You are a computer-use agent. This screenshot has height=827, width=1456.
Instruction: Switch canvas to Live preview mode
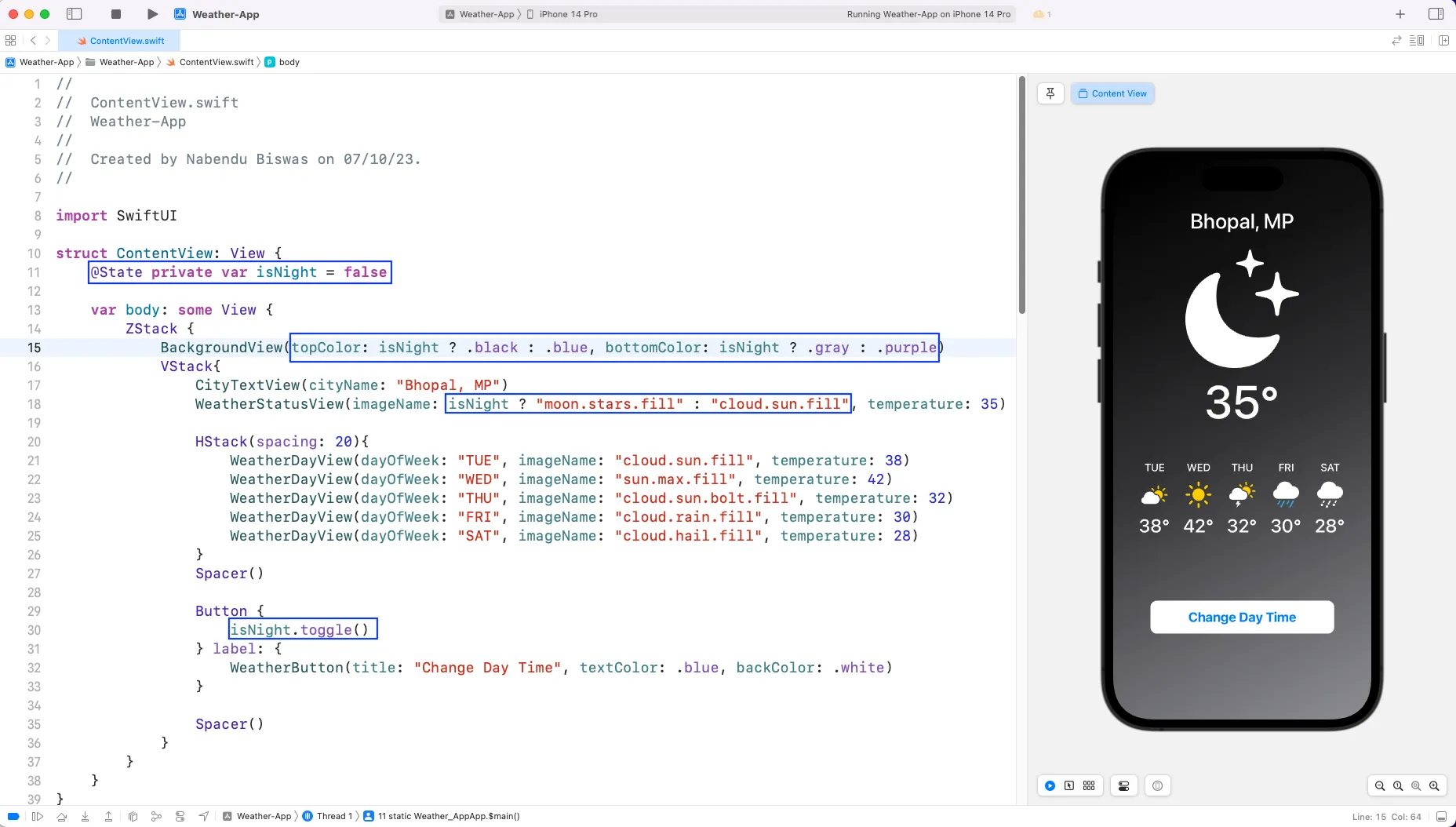[1050, 785]
